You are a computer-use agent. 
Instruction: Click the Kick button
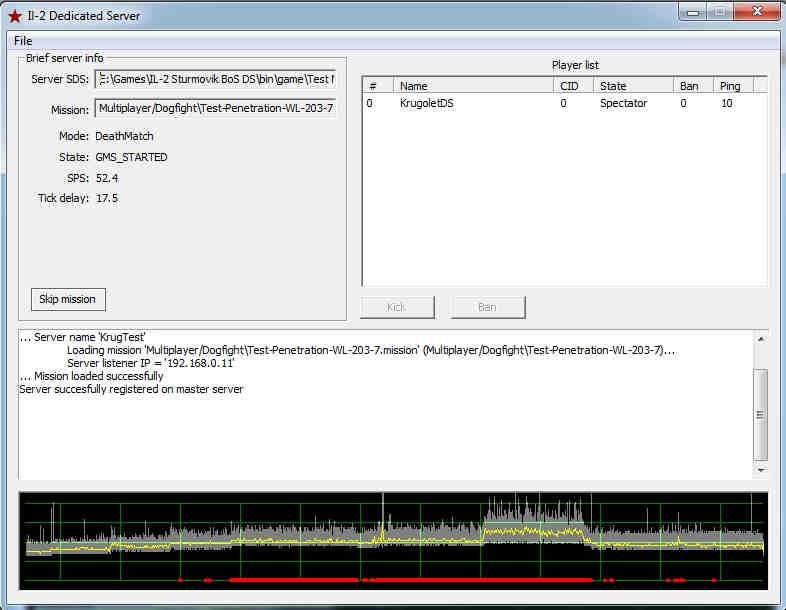pyautogui.click(x=398, y=307)
